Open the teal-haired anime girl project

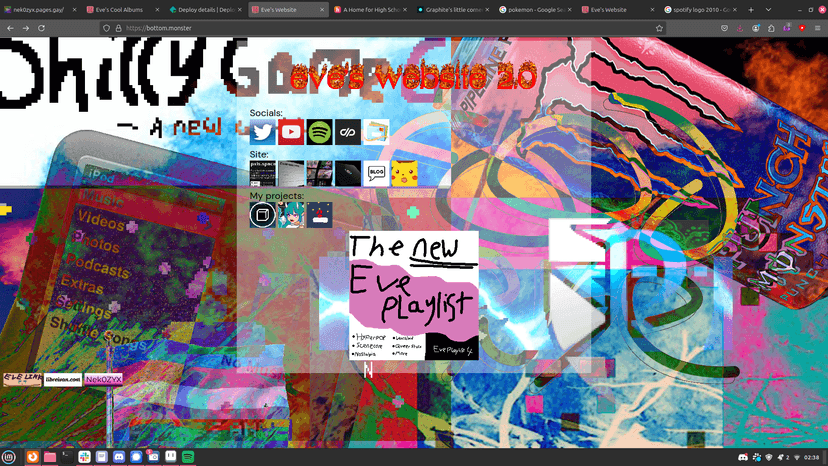click(x=291, y=215)
